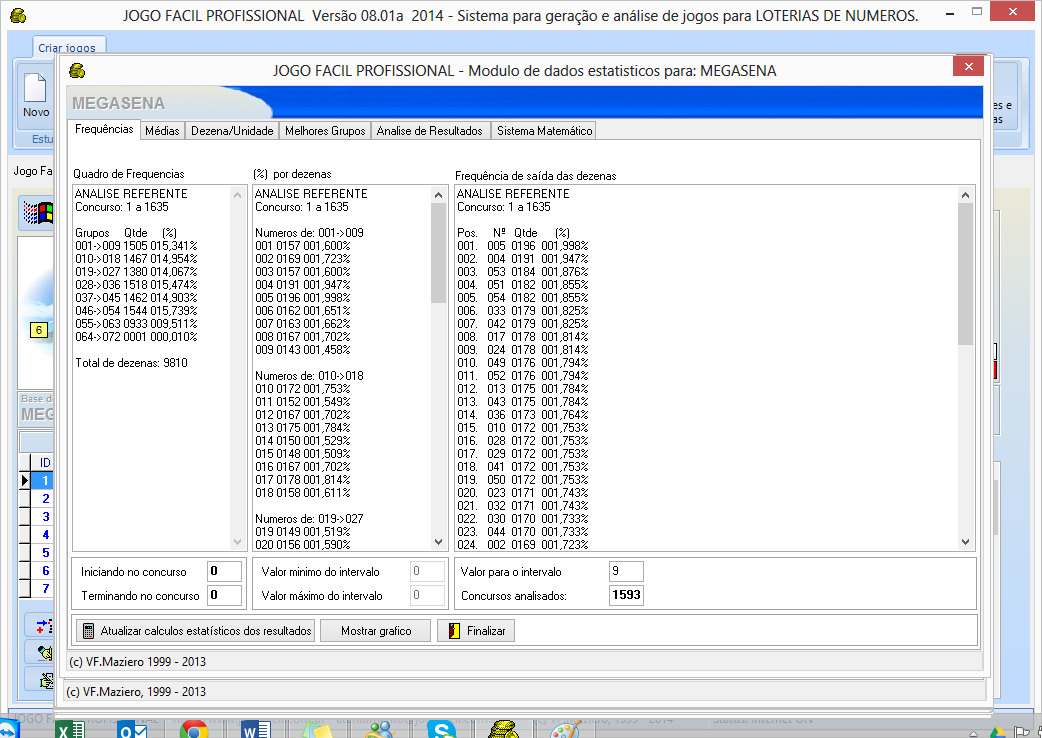Viewport: 1042px width, 738px height.
Task: Open Outlook from the taskbar
Action: (x=133, y=729)
